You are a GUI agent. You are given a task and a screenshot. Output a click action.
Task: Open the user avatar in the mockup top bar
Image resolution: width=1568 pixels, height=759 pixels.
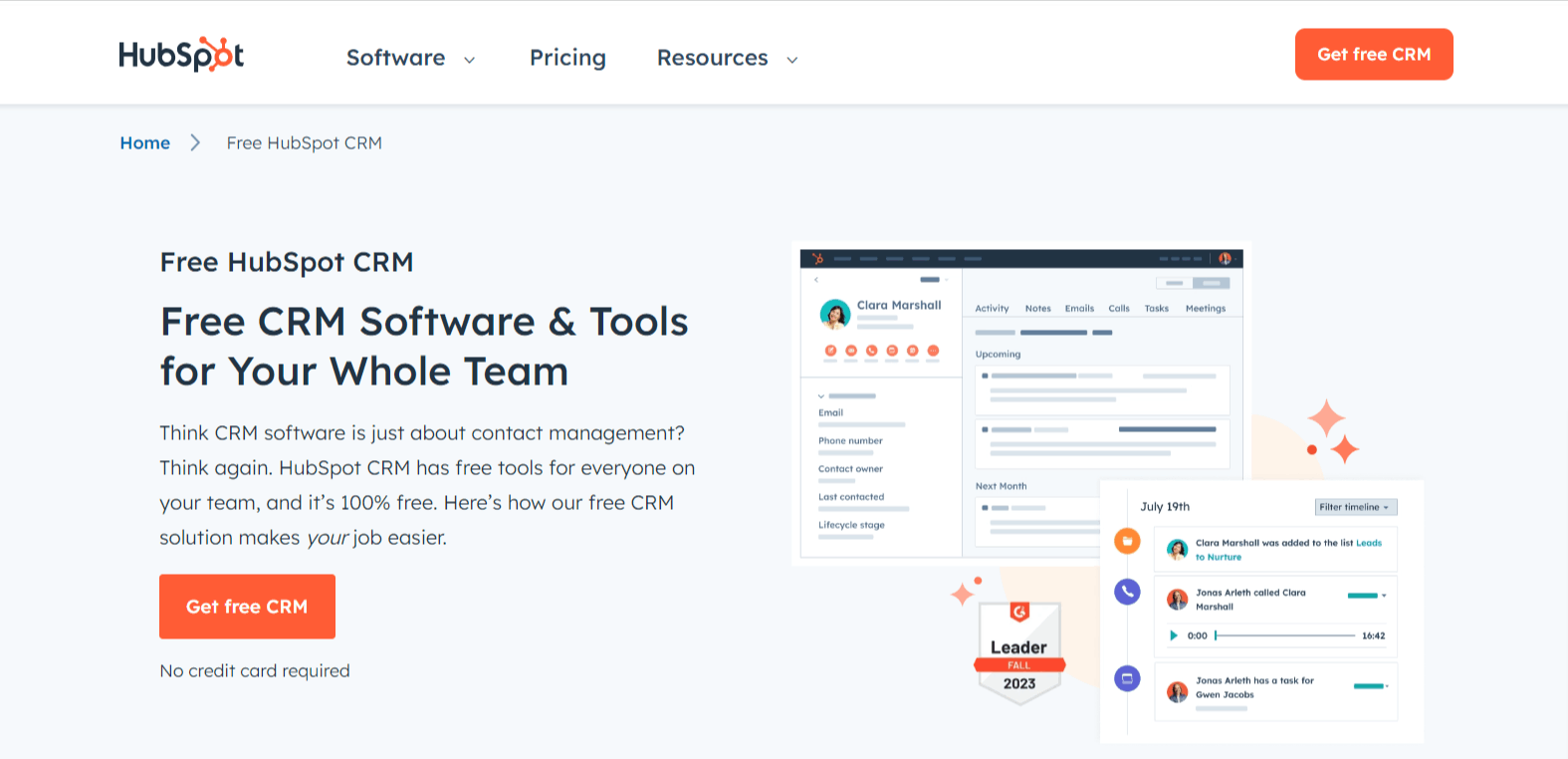point(1225,258)
